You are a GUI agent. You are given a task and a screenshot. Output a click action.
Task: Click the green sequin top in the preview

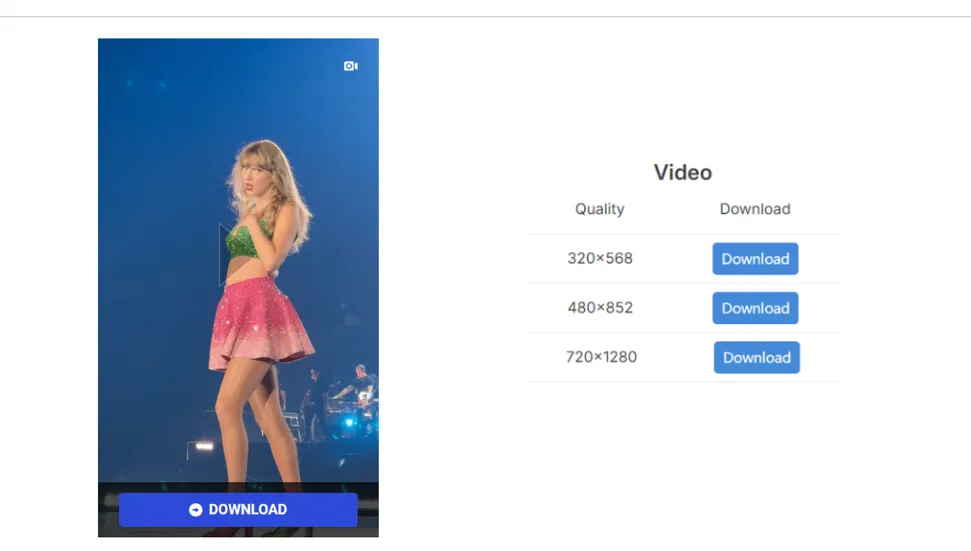pos(248,238)
